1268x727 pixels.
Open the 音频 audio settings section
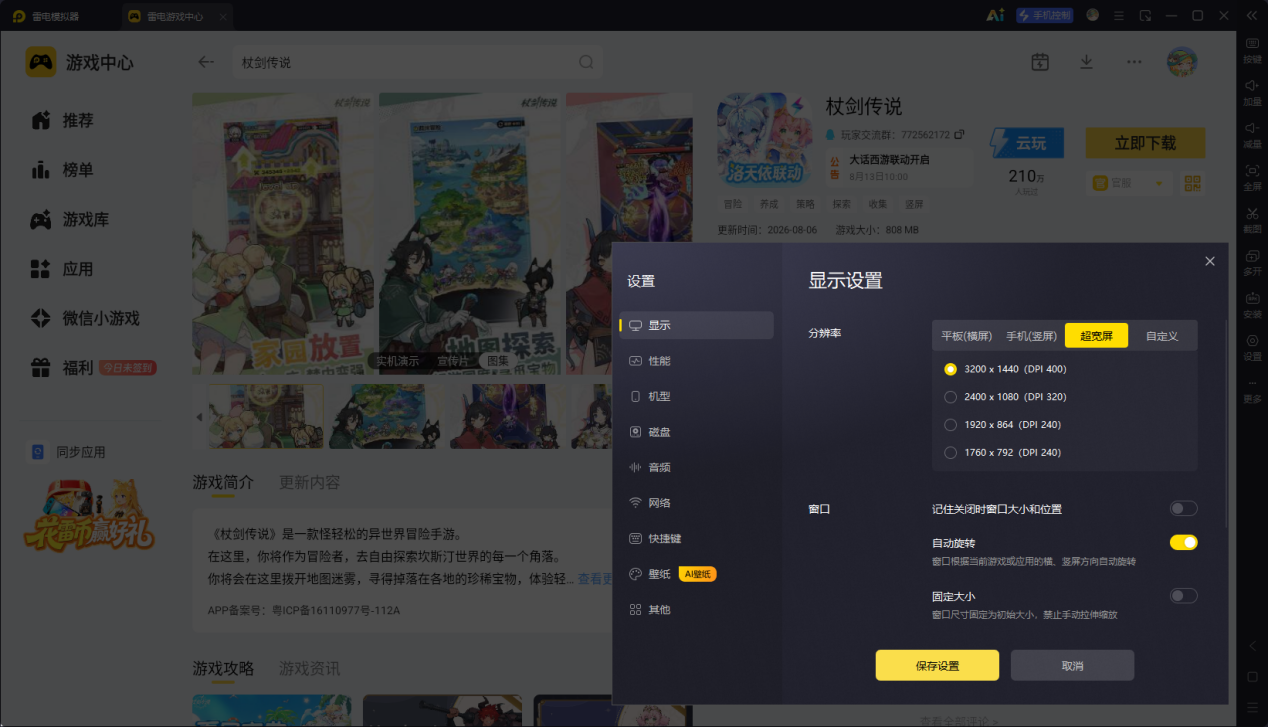pos(696,467)
